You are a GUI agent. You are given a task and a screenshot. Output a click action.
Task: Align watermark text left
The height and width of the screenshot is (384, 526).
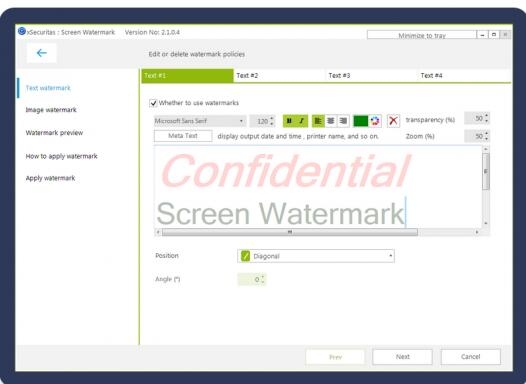(x=318, y=121)
